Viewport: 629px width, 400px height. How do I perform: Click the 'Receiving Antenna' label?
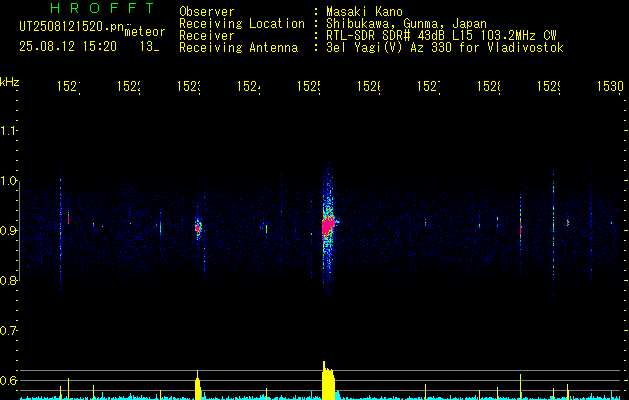[x=238, y=48]
